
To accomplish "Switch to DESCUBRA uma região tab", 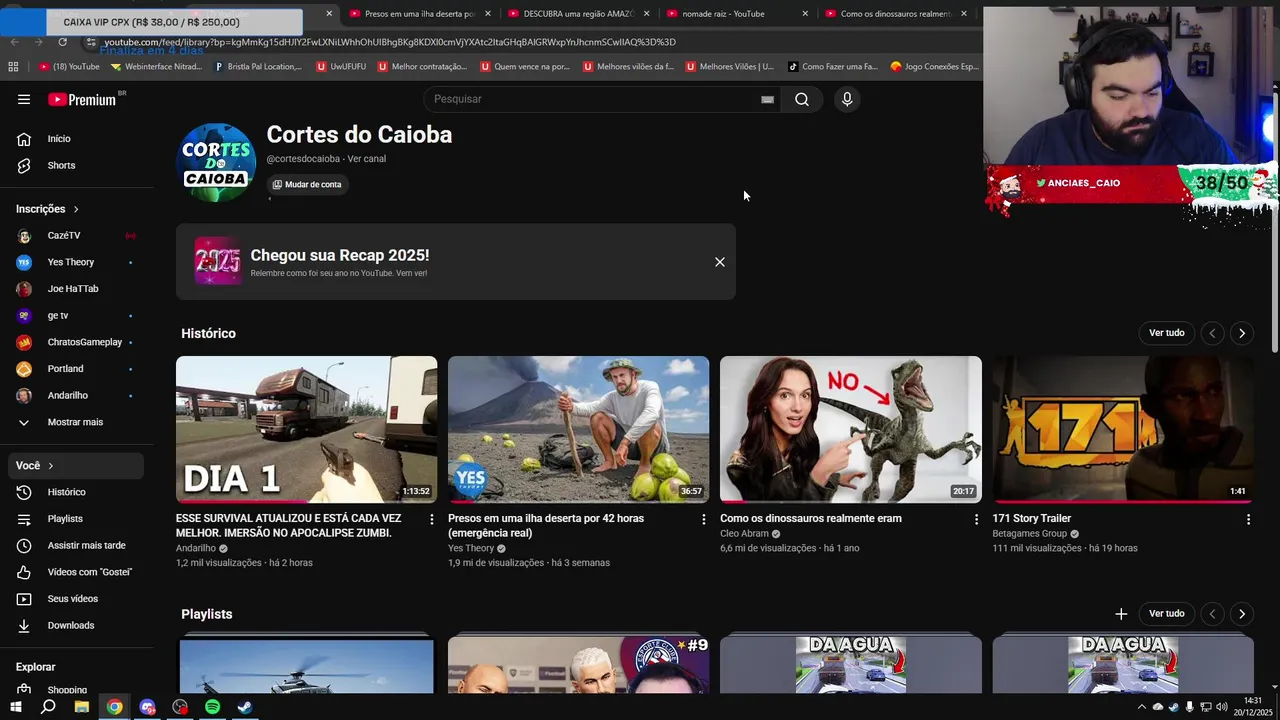I will pos(579,14).
